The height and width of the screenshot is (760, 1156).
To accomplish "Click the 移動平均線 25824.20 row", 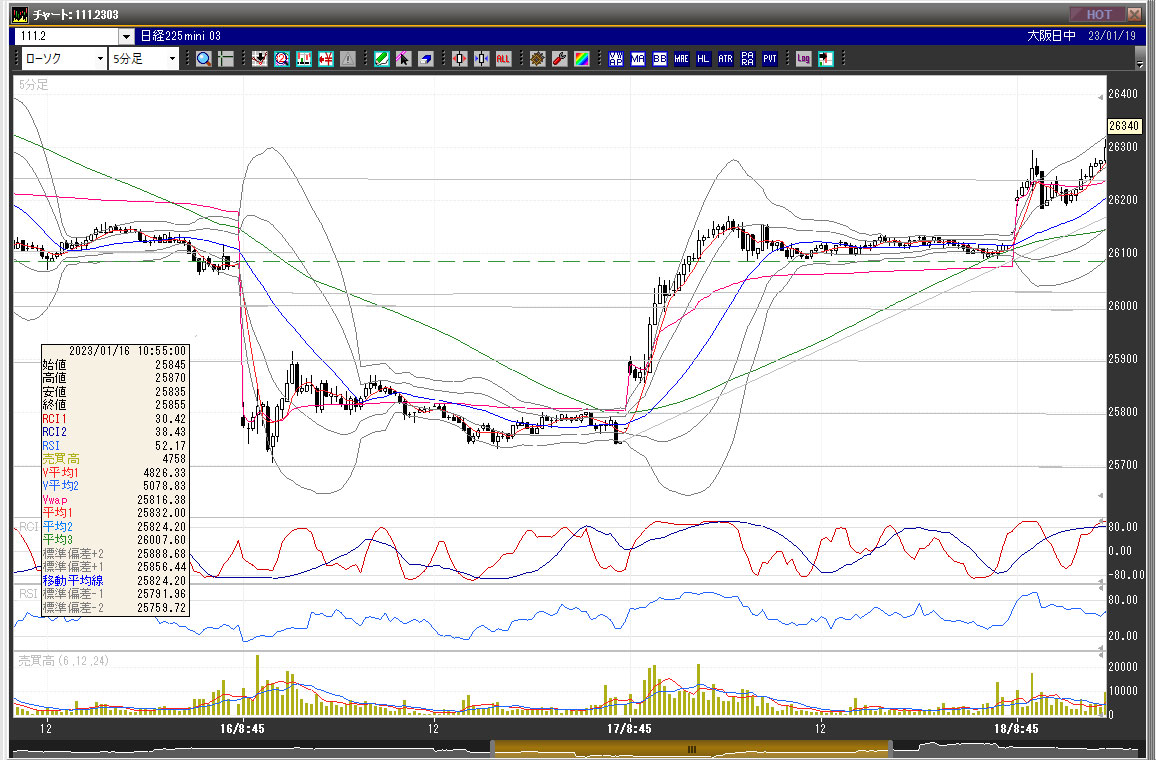I will [115, 581].
